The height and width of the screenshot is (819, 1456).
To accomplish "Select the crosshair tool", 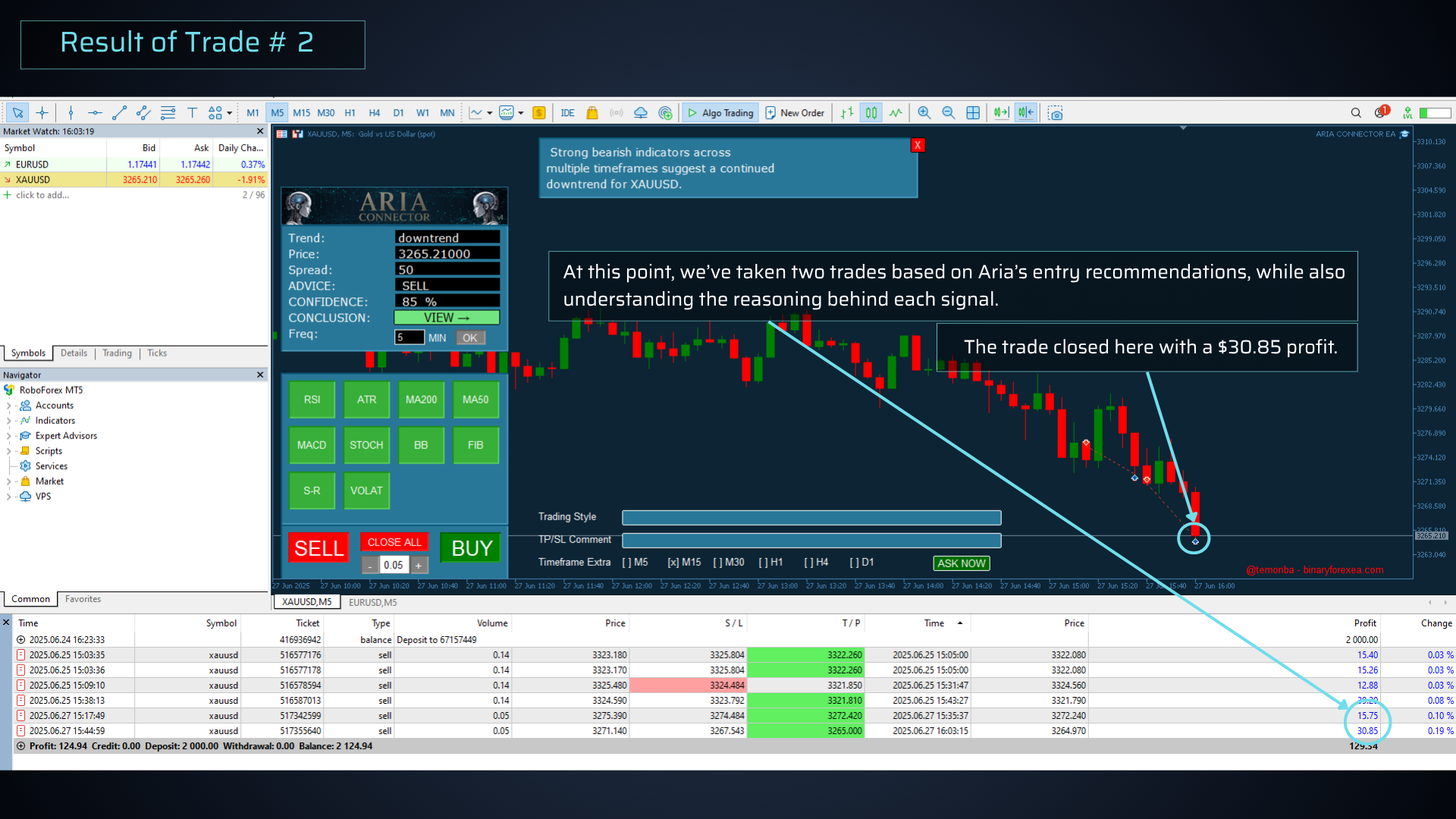I will tap(42, 113).
